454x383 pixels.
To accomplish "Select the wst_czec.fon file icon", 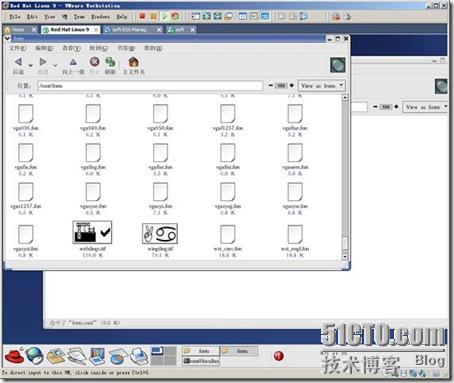I will tap(228, 234).
